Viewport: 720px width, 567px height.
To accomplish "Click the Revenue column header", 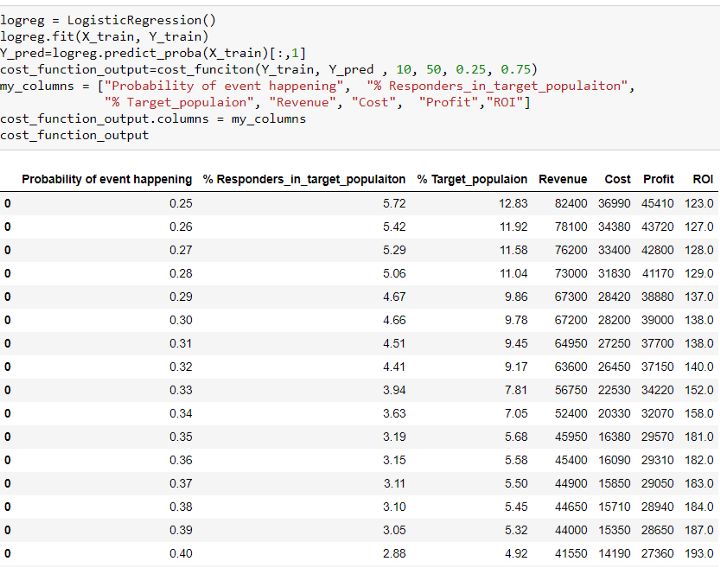I will point(562,179).
